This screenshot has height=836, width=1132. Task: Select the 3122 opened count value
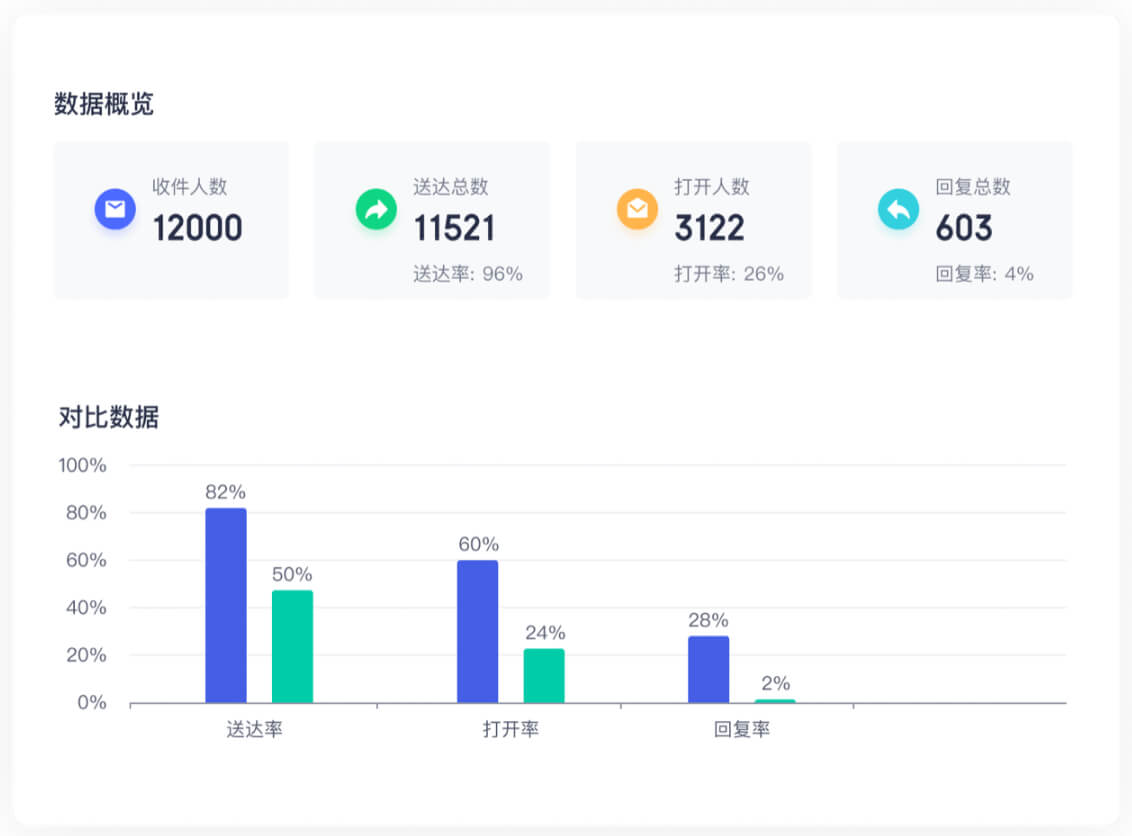pyautogui.click(x=709, y=228)
